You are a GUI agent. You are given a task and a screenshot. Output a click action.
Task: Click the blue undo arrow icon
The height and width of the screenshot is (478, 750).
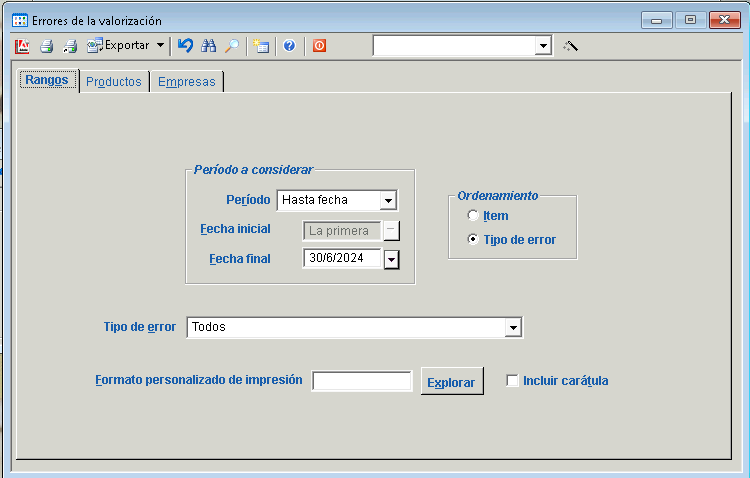click(x=185, y=46)
